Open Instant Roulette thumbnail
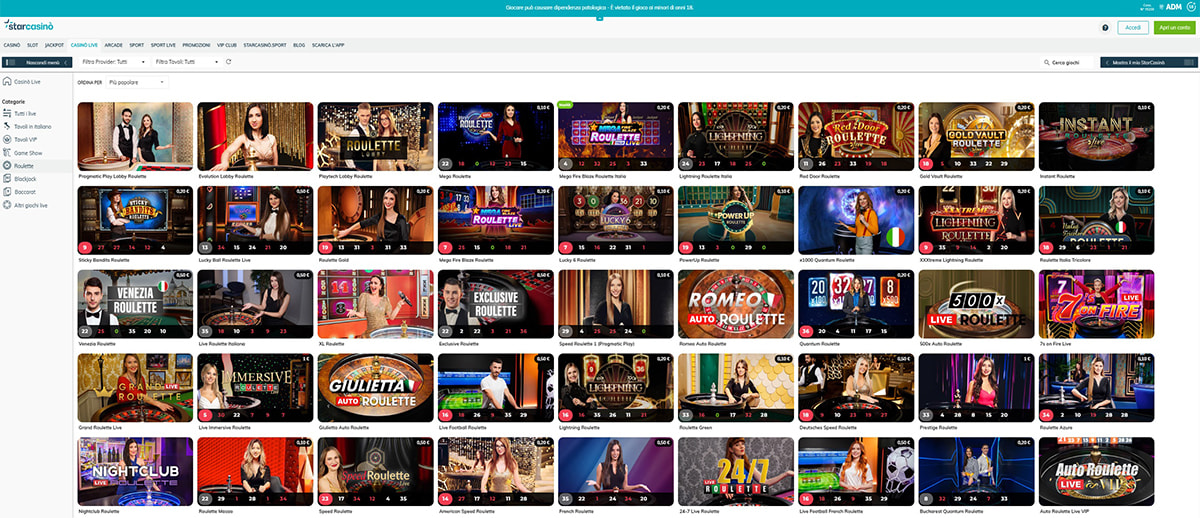This screenshot has width=1200, height=518. pyautogui.click(x=1096, y=136)
